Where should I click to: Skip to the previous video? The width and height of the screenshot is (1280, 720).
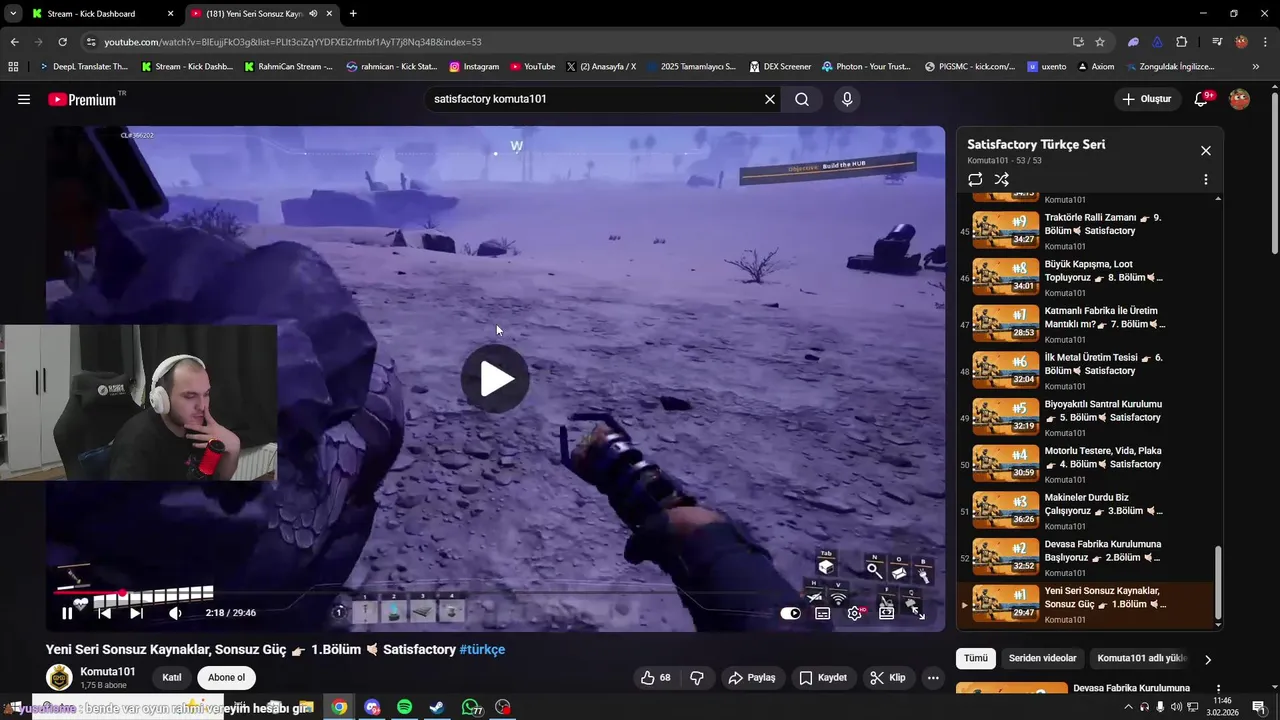pyautogui.click(x=104, y=613)
